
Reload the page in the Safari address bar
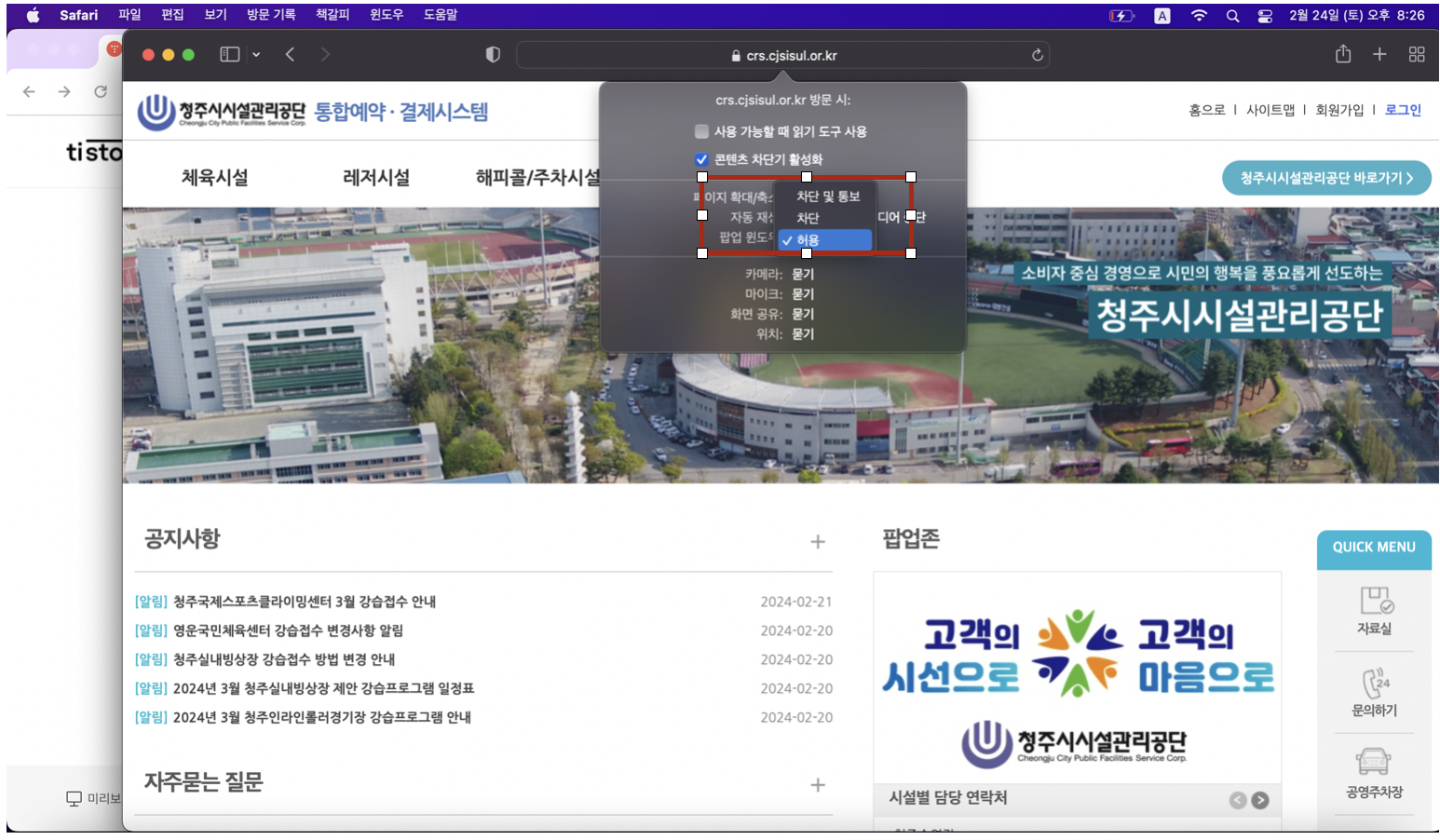coord(1037,55)
